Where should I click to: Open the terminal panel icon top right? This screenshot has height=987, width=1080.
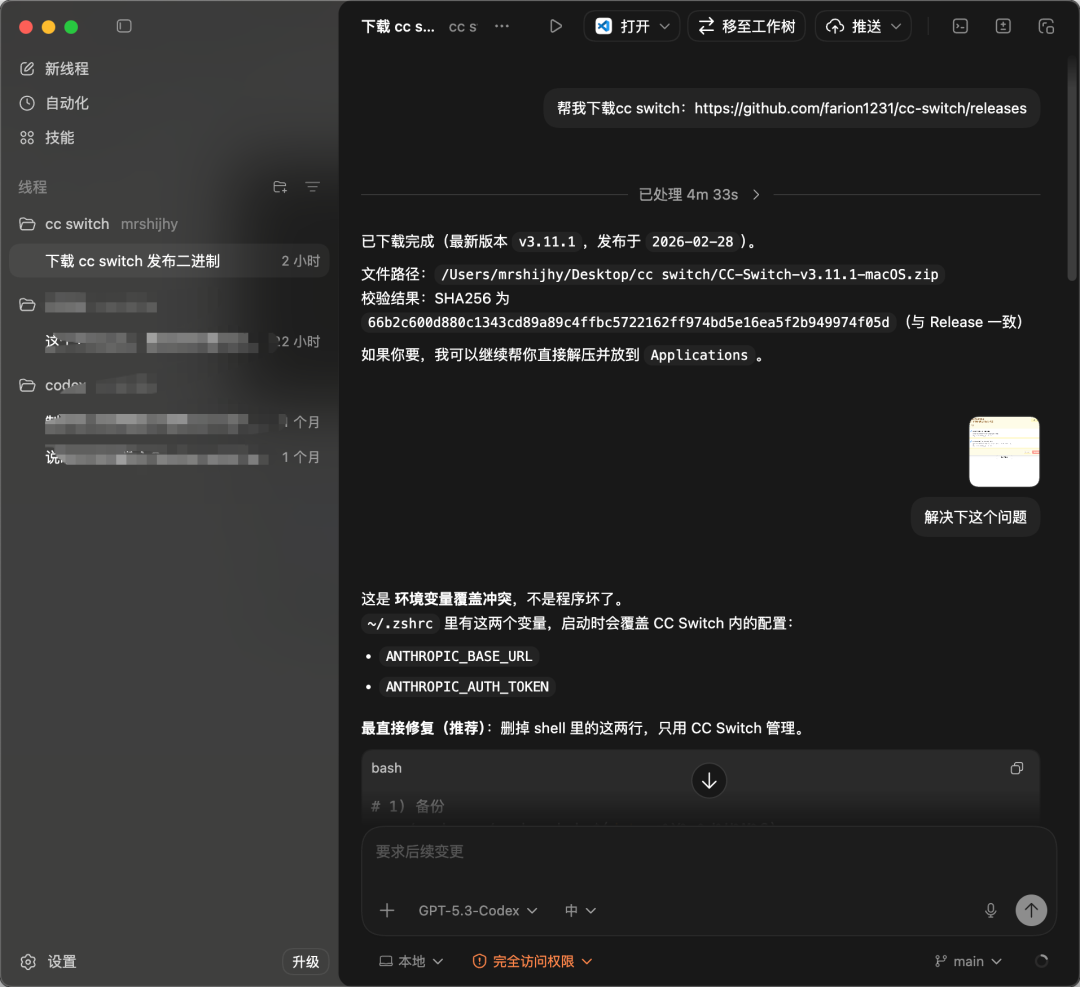(959, 26)
